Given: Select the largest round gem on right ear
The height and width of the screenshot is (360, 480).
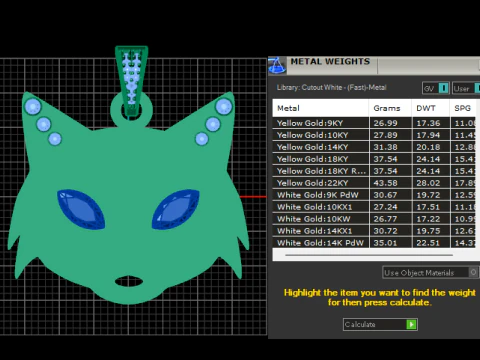Looking at the screenshot, I should (x=224, y=107).
